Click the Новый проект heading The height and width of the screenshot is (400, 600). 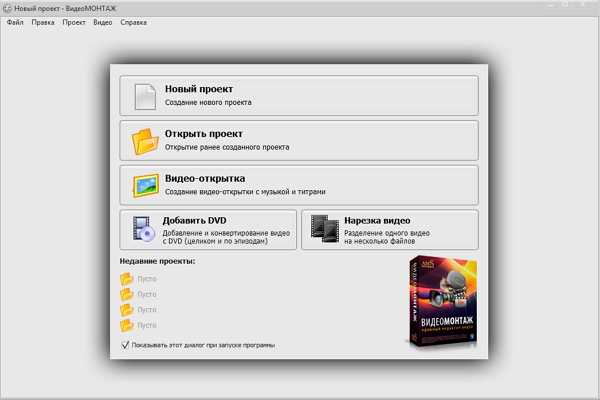199,89
